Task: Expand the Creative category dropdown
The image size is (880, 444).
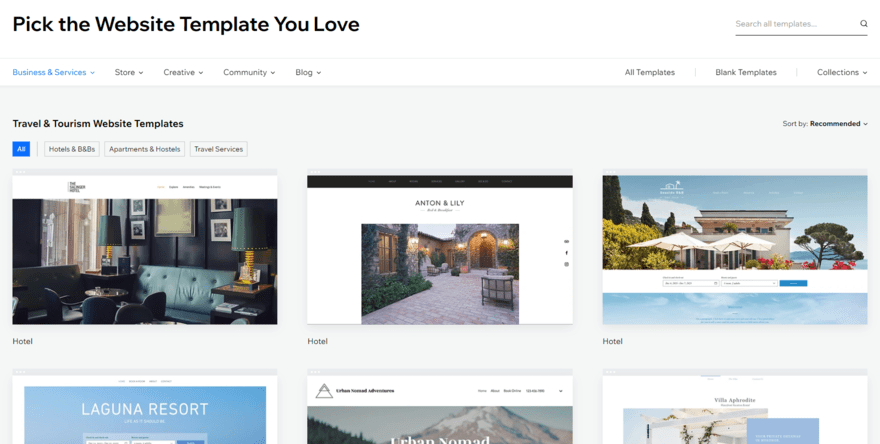Action: [x=183, y=72]
